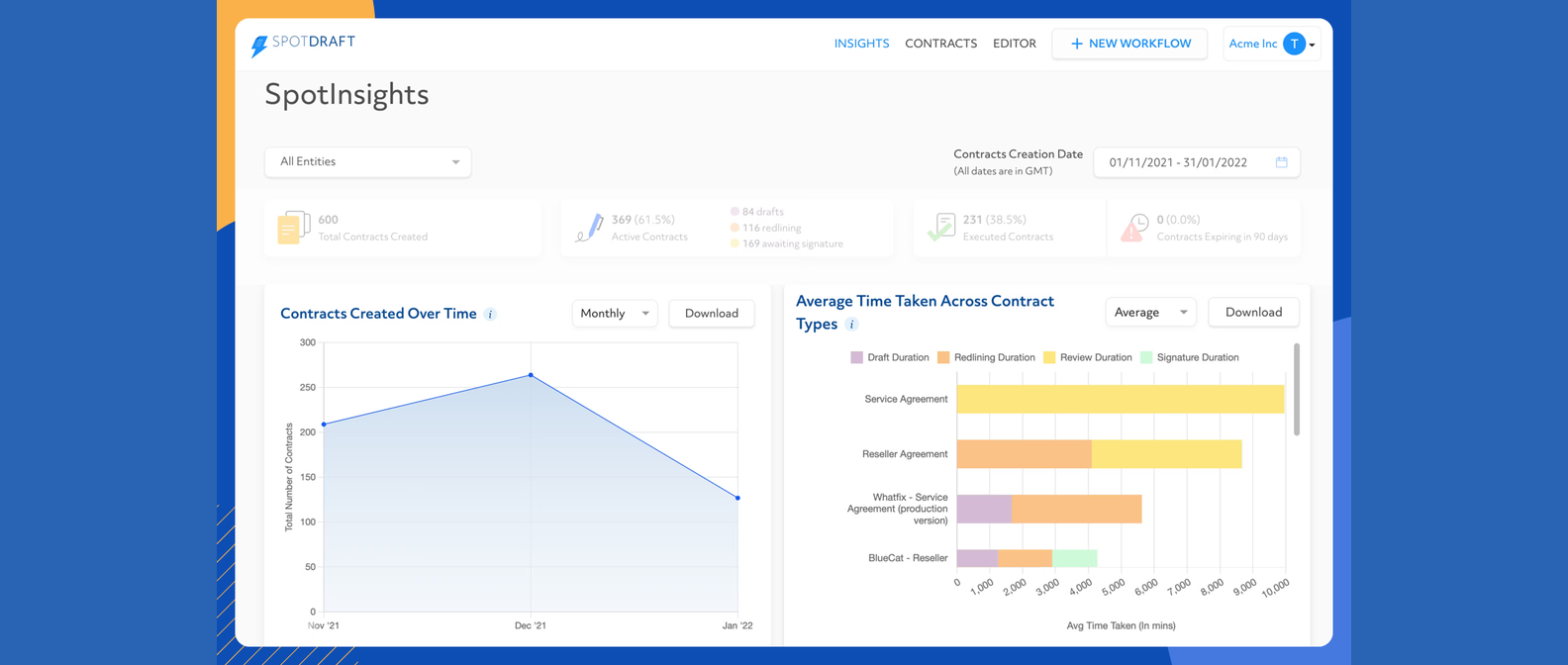Click the Active Contracts pen icon

[x=589, y=228]
